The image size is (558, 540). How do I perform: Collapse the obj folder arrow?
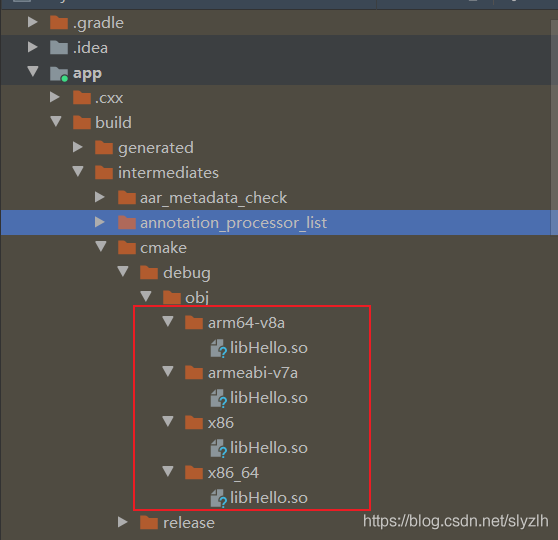pos(146,297)
